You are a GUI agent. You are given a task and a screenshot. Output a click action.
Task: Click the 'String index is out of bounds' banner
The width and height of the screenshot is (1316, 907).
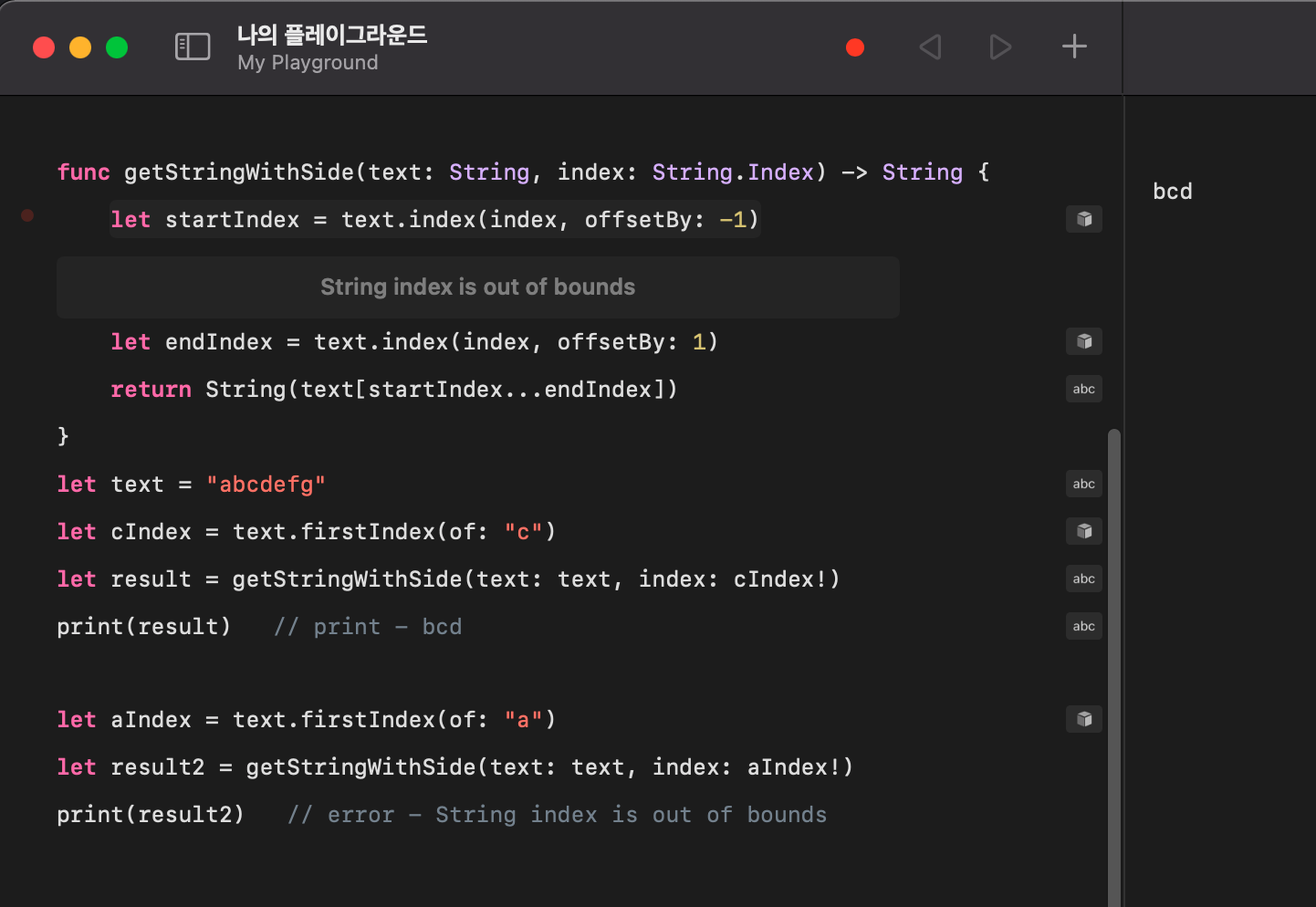coord(478,287)
